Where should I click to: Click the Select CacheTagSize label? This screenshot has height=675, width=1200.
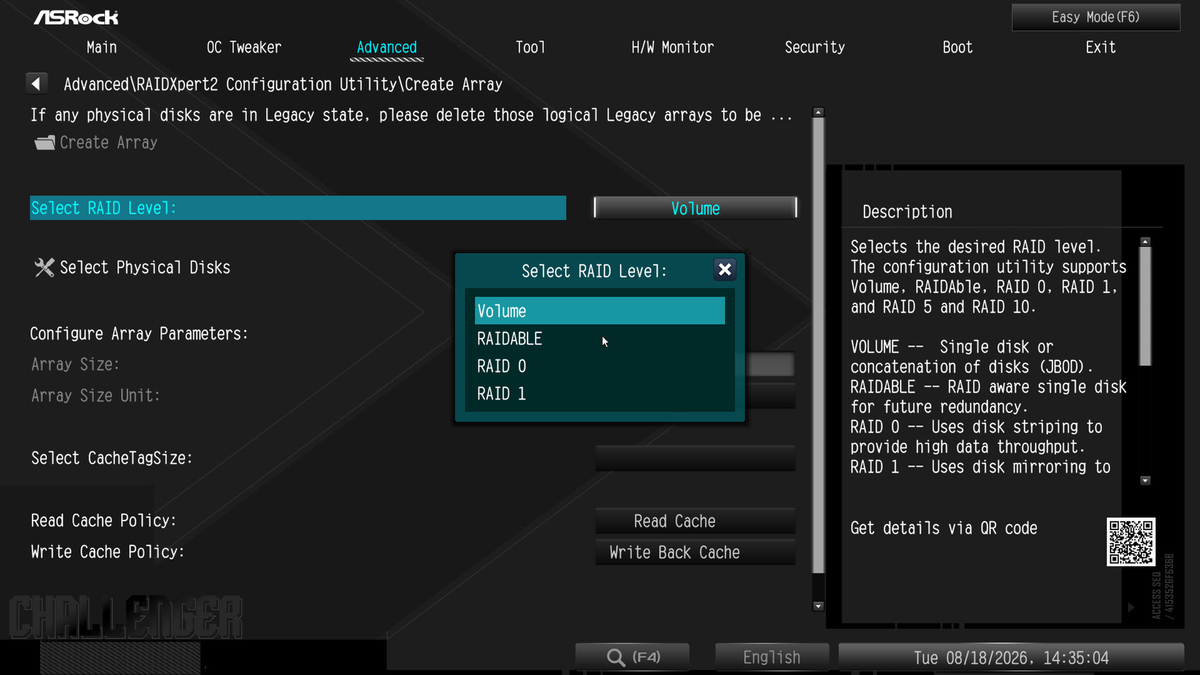point(112,458)
